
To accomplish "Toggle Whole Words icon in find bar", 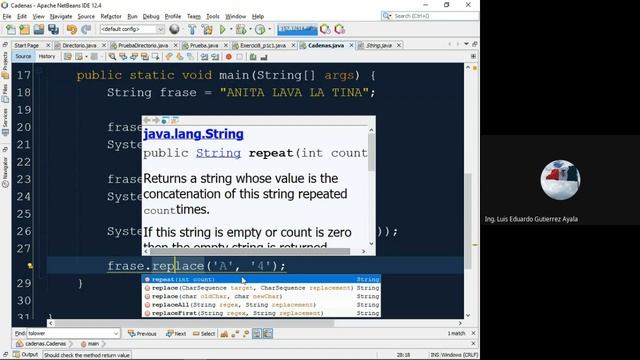I will 235,333.
